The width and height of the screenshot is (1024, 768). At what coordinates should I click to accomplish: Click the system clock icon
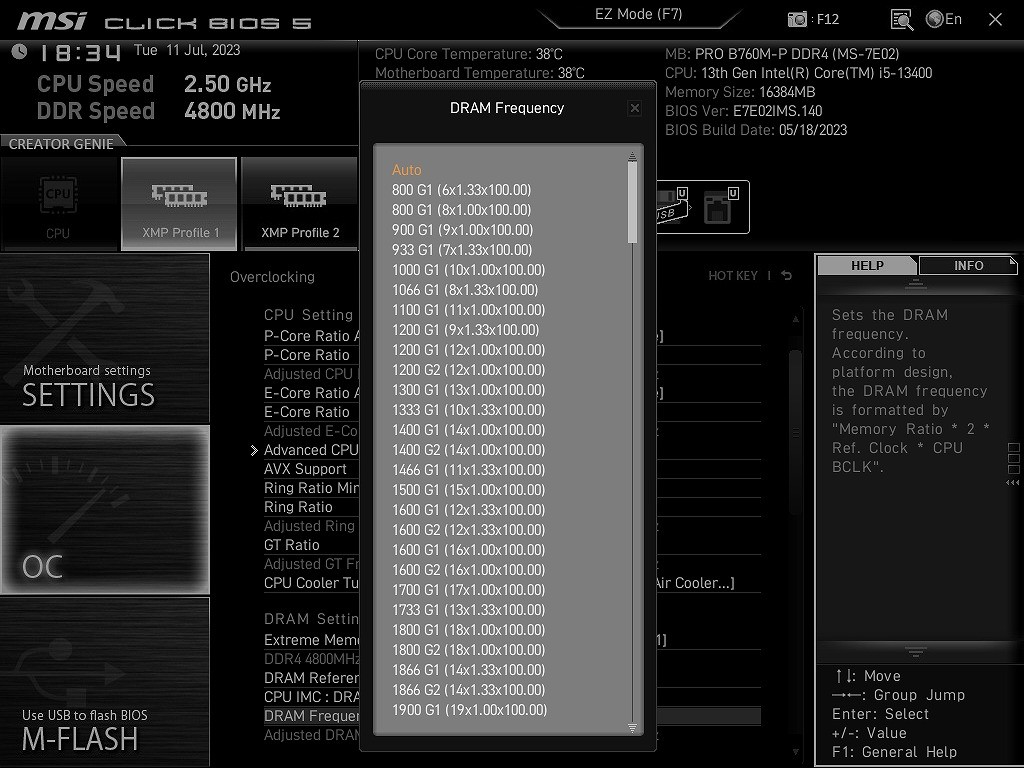(20, 51)
